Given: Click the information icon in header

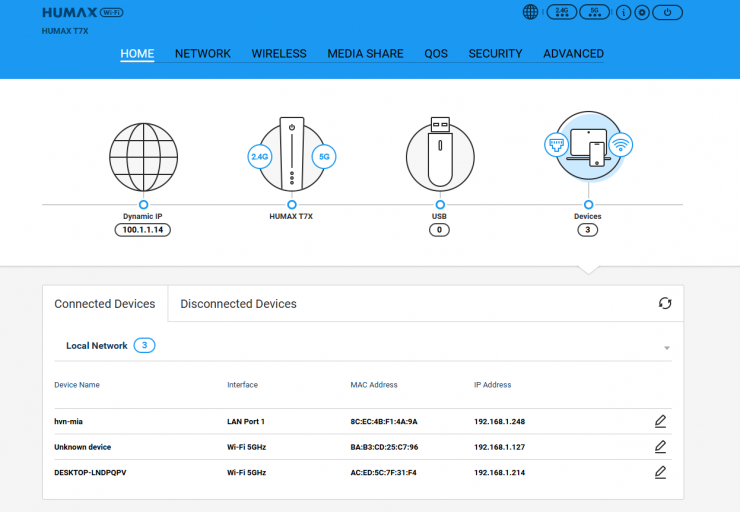Looking at the screenshot, I should tap(623, 13).
